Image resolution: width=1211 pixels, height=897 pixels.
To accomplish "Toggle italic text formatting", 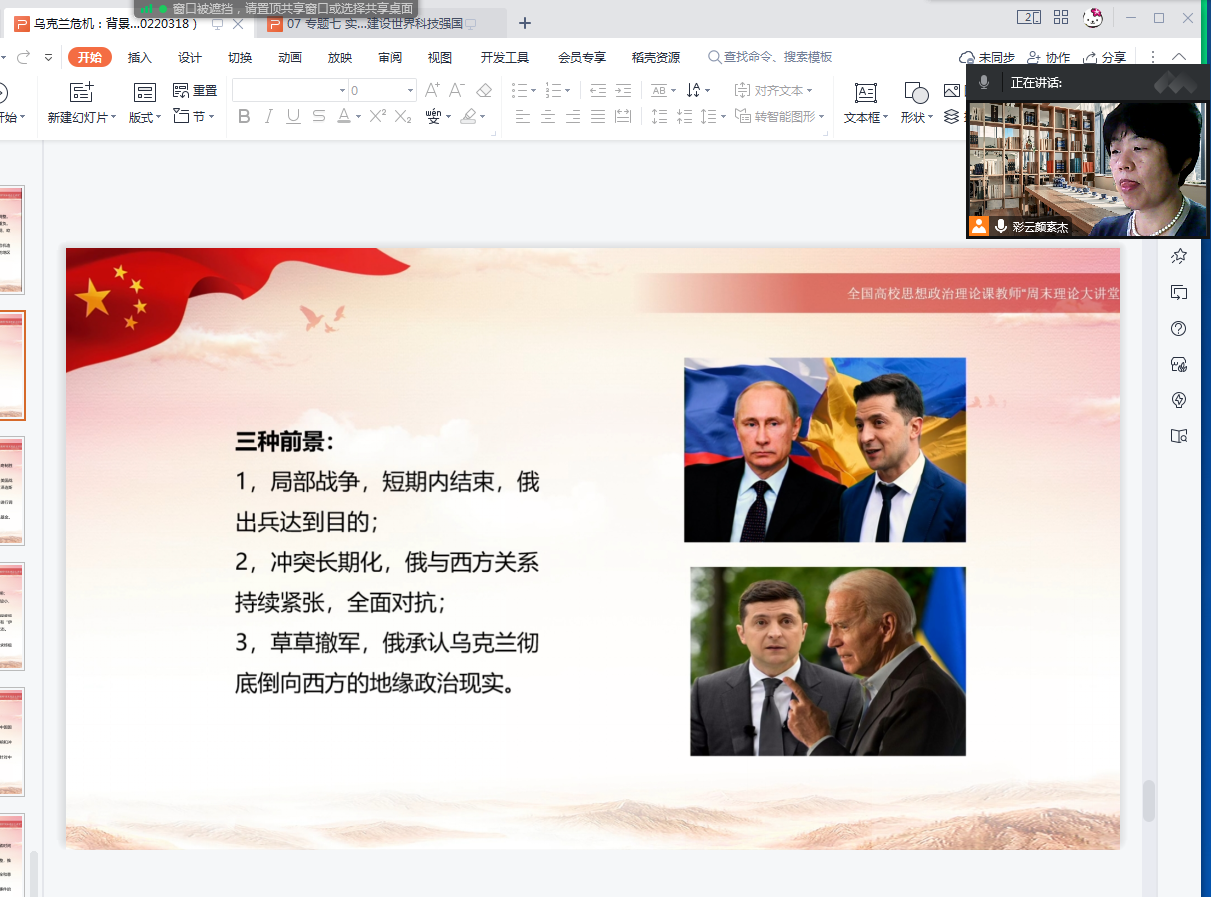I will 268,117.
